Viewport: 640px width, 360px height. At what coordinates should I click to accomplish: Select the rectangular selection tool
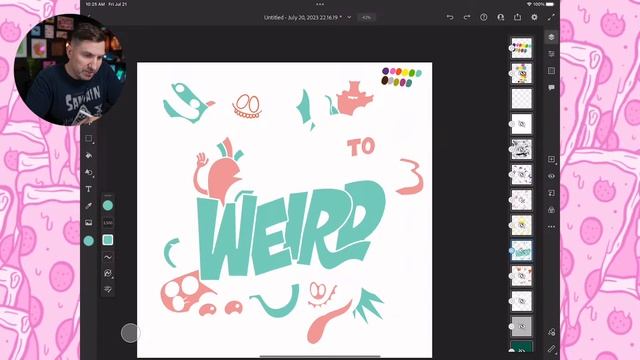point(89,139)
